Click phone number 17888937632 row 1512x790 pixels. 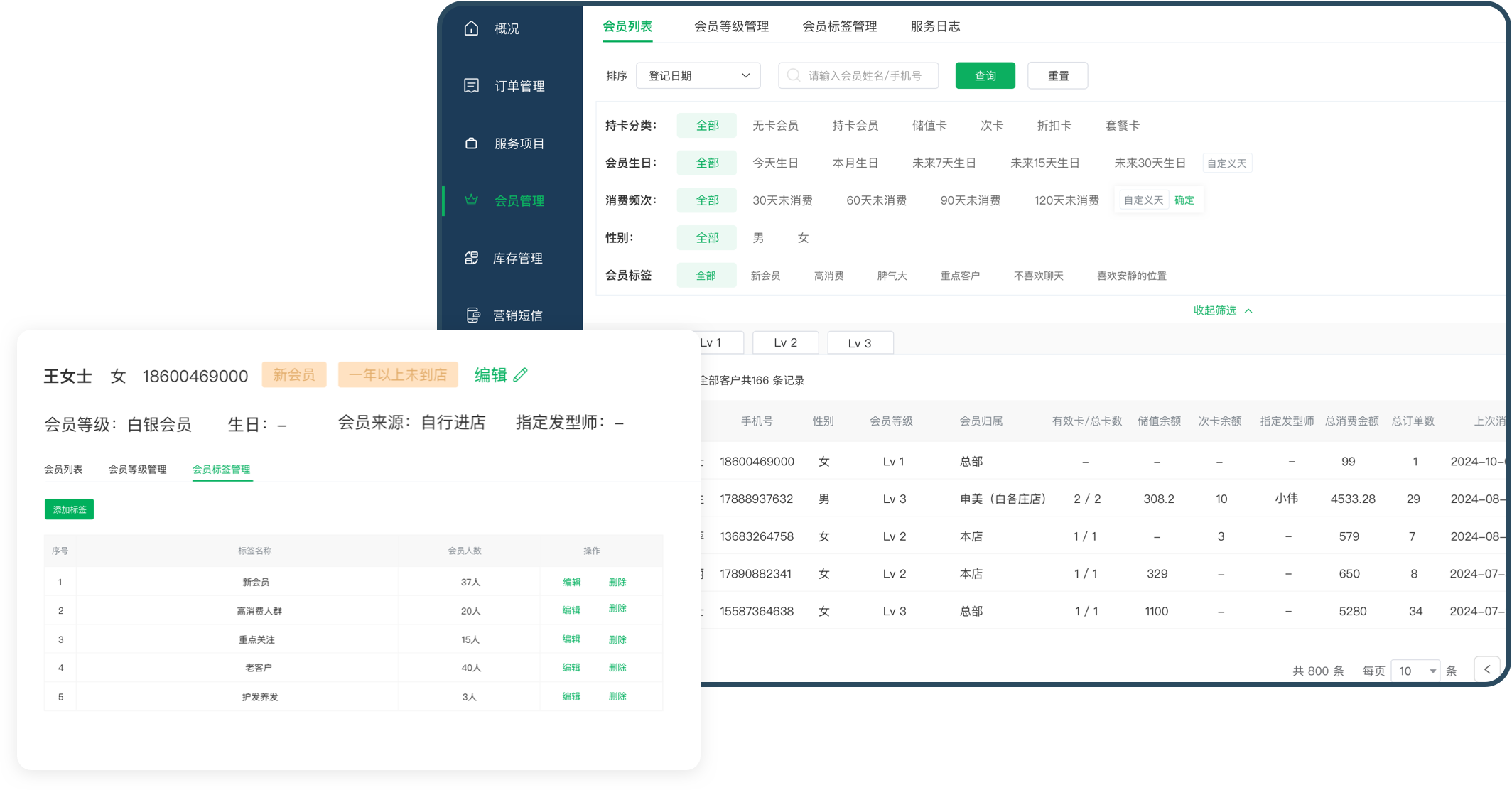click(756, 499)
